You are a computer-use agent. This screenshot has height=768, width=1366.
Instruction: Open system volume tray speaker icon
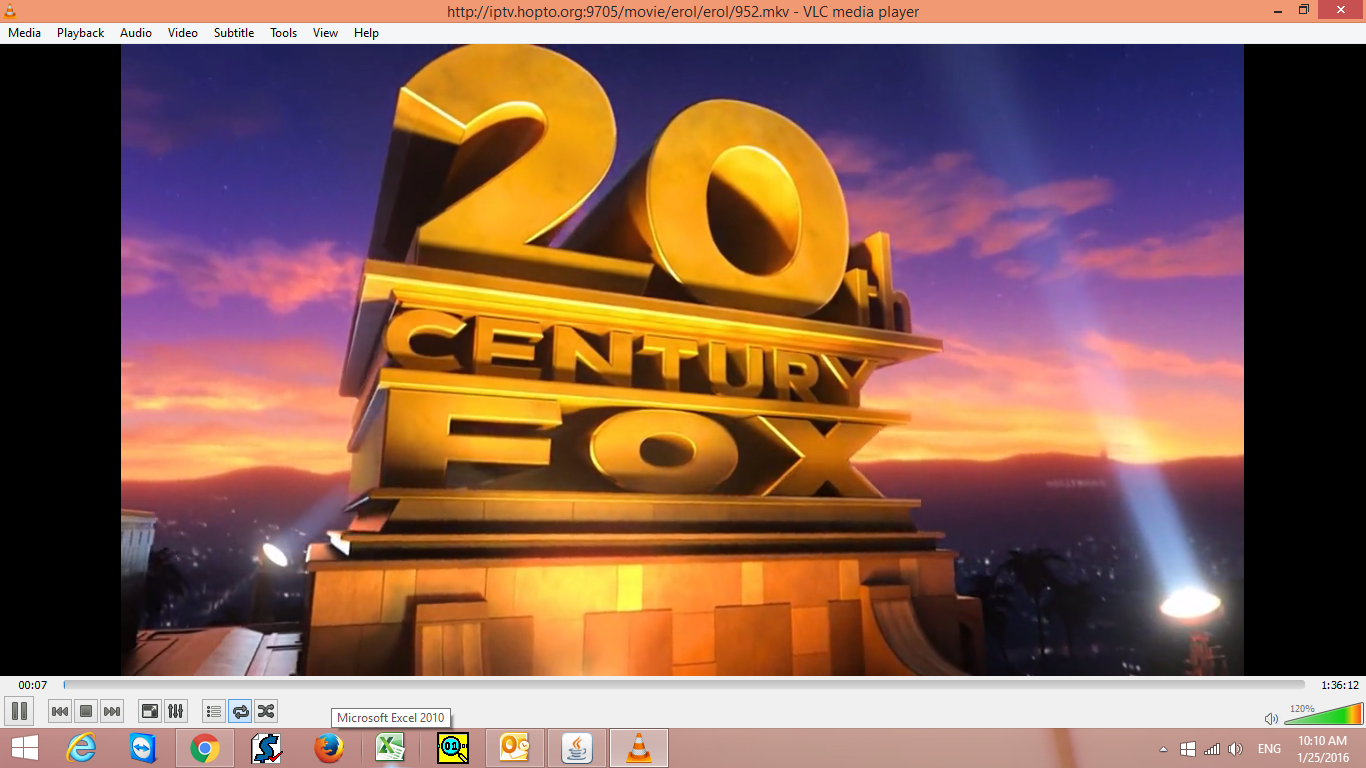[x=1236, y=749]
